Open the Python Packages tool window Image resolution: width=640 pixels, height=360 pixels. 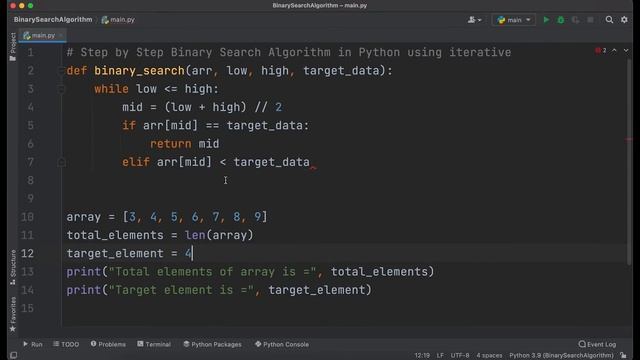click(x=213, y=344)
